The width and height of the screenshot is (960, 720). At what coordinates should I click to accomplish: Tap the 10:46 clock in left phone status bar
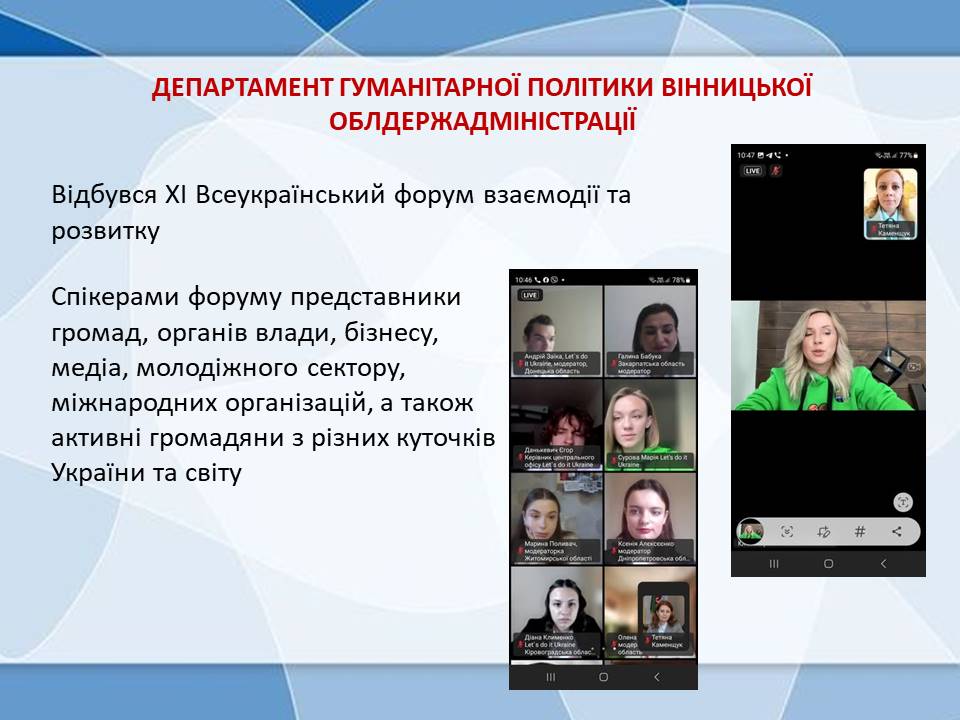click(x=523, y=280)
